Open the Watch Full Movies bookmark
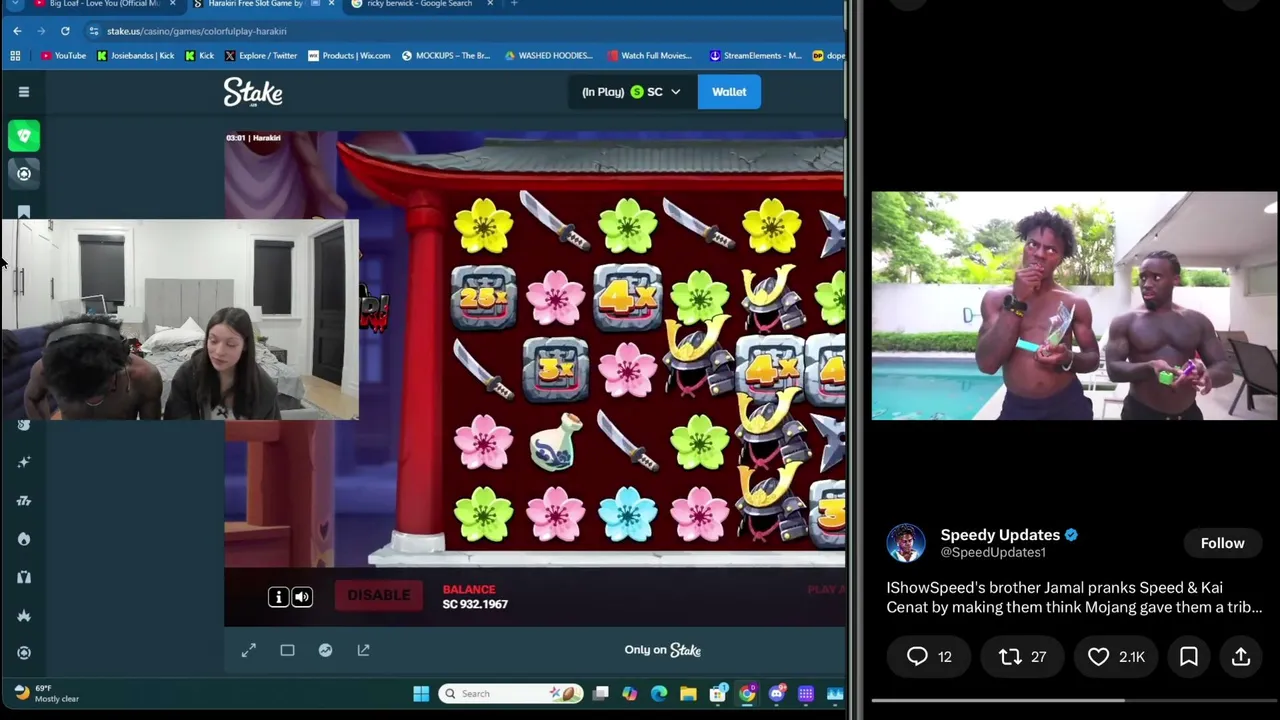 coord(650,56)
